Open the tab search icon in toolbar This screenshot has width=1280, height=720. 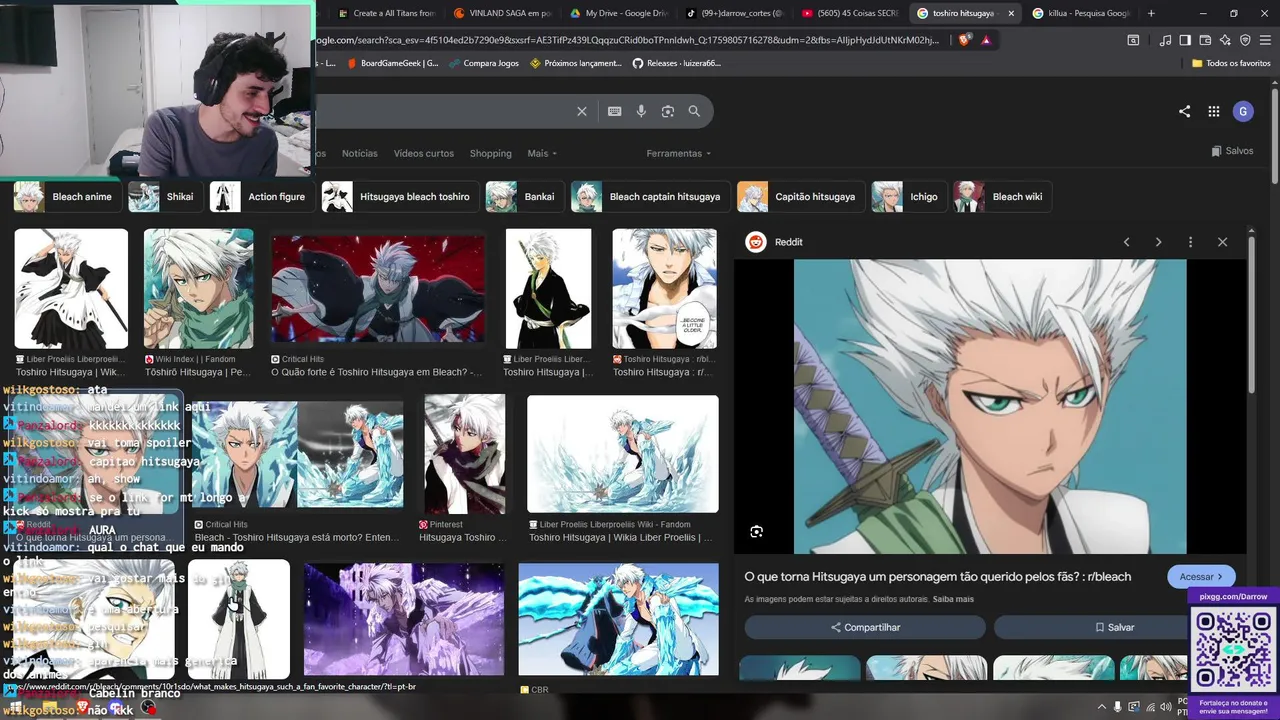point(1133,40)
